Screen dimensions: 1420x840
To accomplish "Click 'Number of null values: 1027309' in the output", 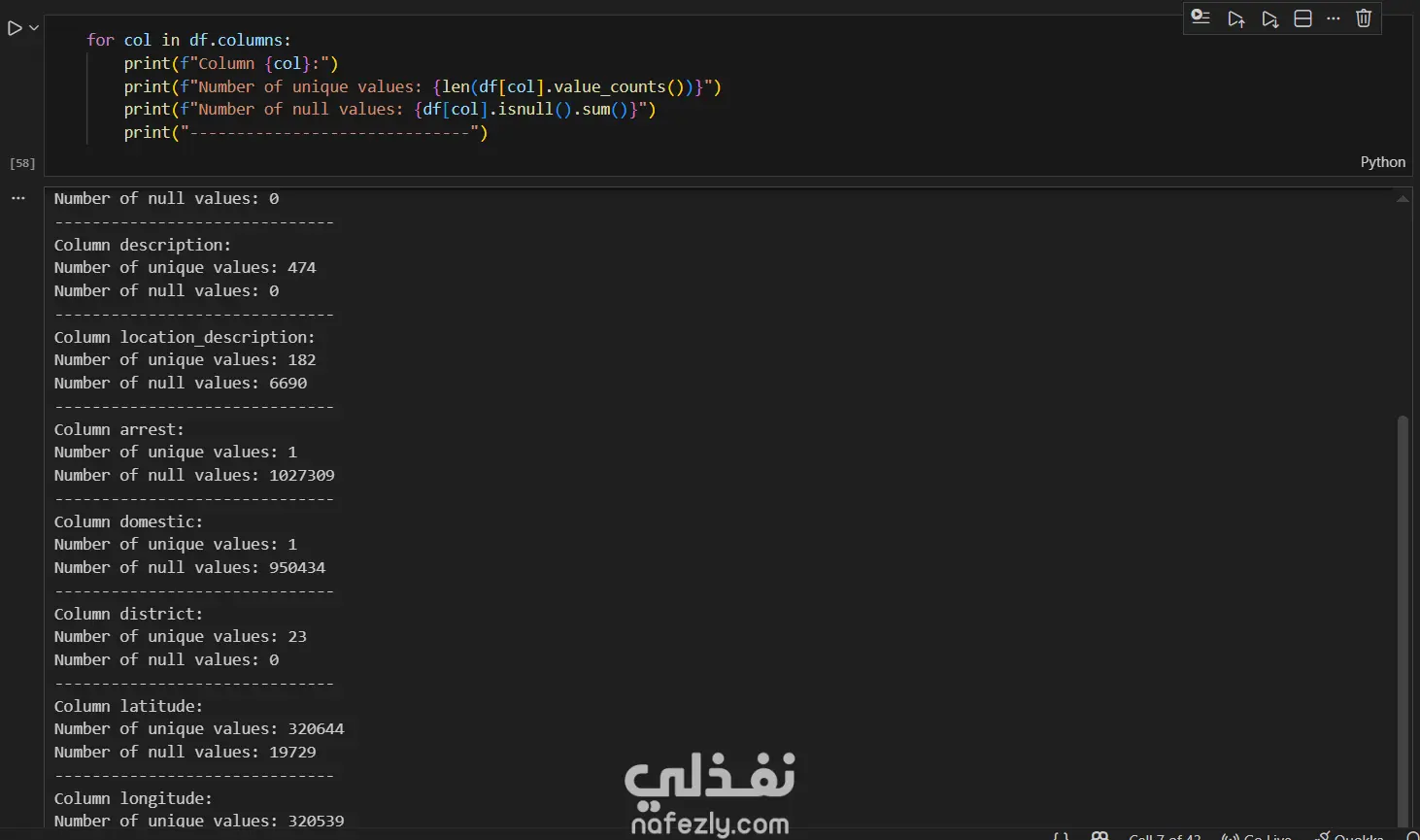I will pyautogui.click(x=194, y=476).
